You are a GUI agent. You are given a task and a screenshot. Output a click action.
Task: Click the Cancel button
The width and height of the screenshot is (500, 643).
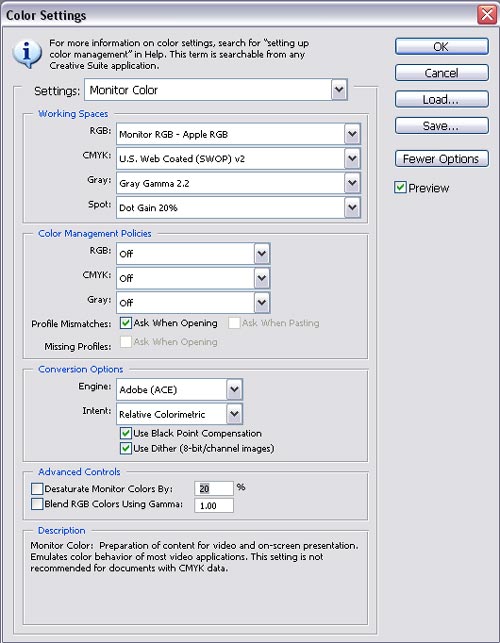442,73
